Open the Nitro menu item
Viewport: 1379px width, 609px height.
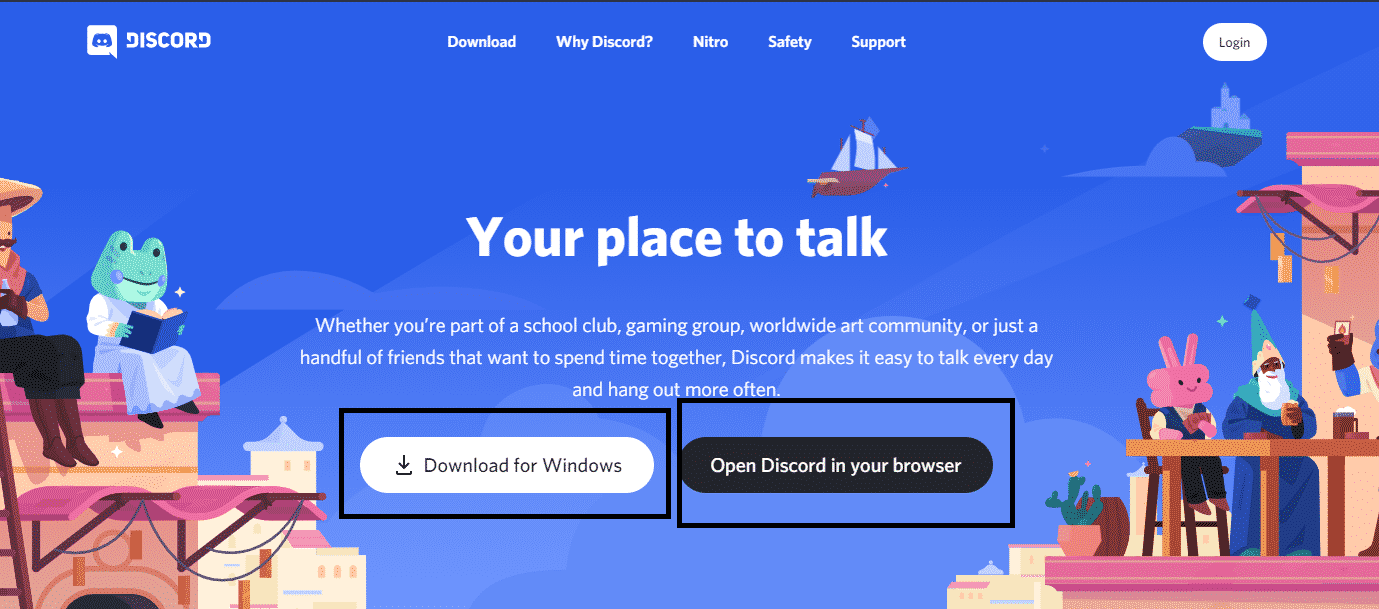[x=710, y=42]
